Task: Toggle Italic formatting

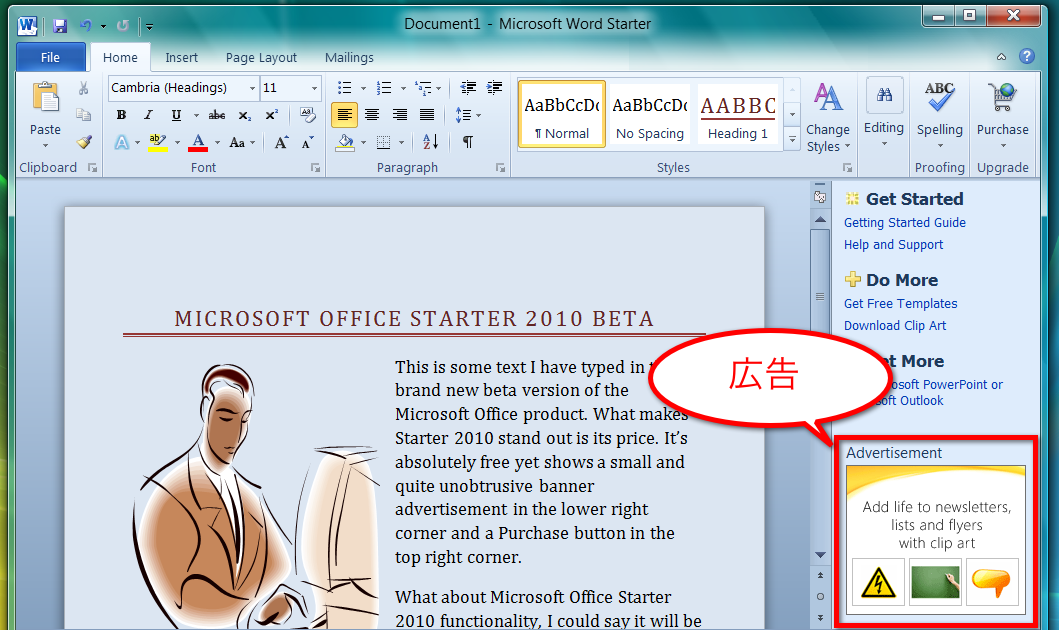Action: pyautogui.click(x=149, y=115)
